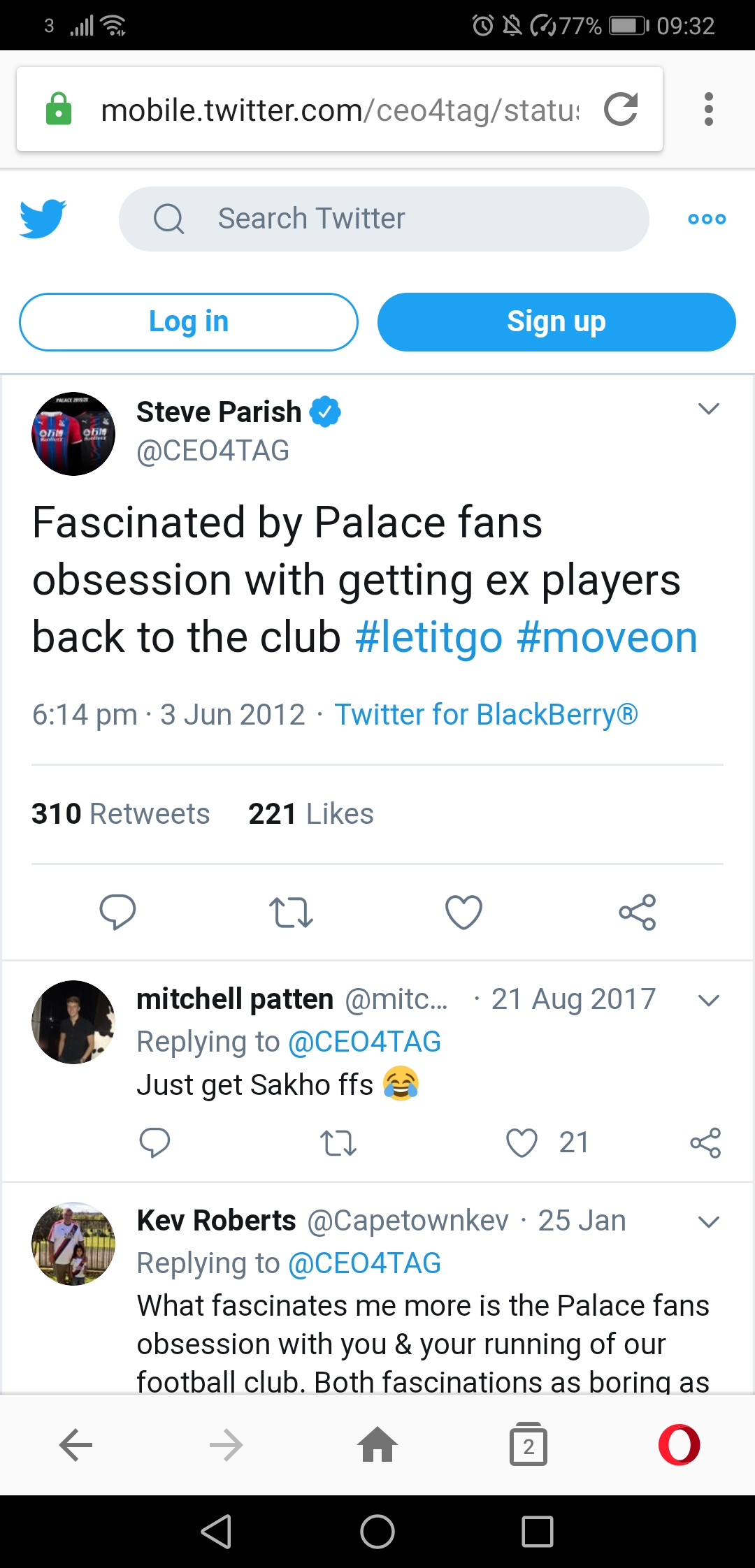Share Steve Parish's main tweet
Screen dimensions: 755x1568
[637, 912]
